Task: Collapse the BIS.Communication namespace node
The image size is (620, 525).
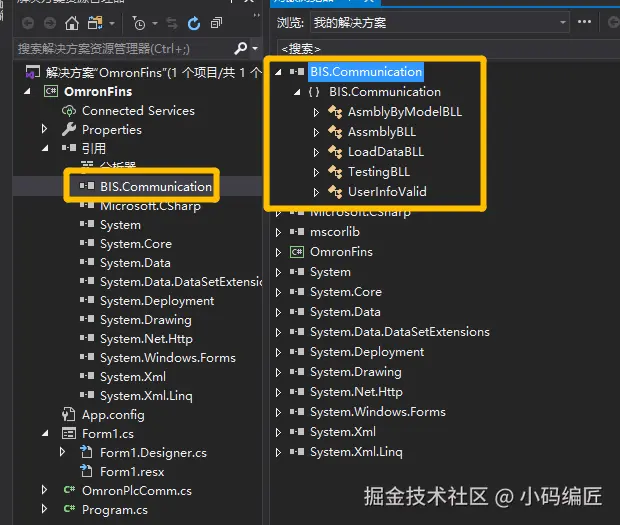Action: (x=297, y=92)
